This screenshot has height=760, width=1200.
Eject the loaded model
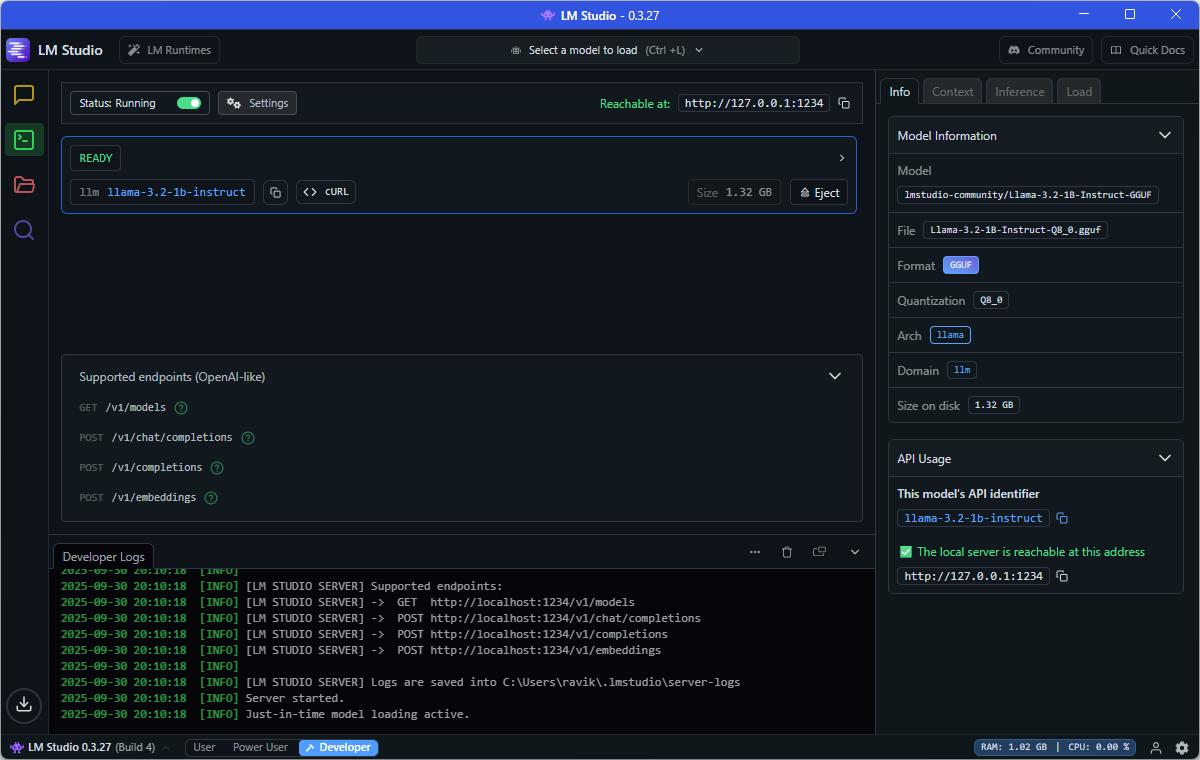(819, 192)
